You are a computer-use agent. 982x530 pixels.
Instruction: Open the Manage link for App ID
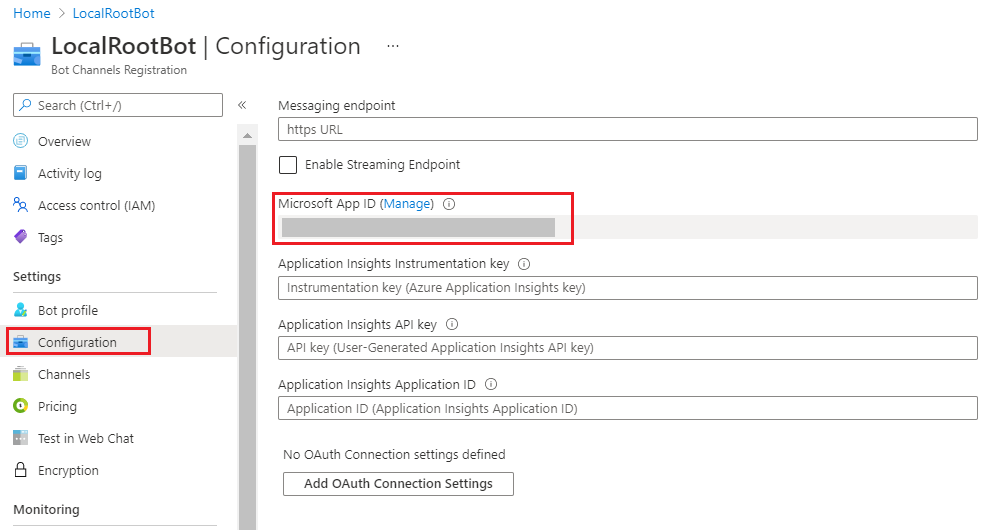click(408, 204)
